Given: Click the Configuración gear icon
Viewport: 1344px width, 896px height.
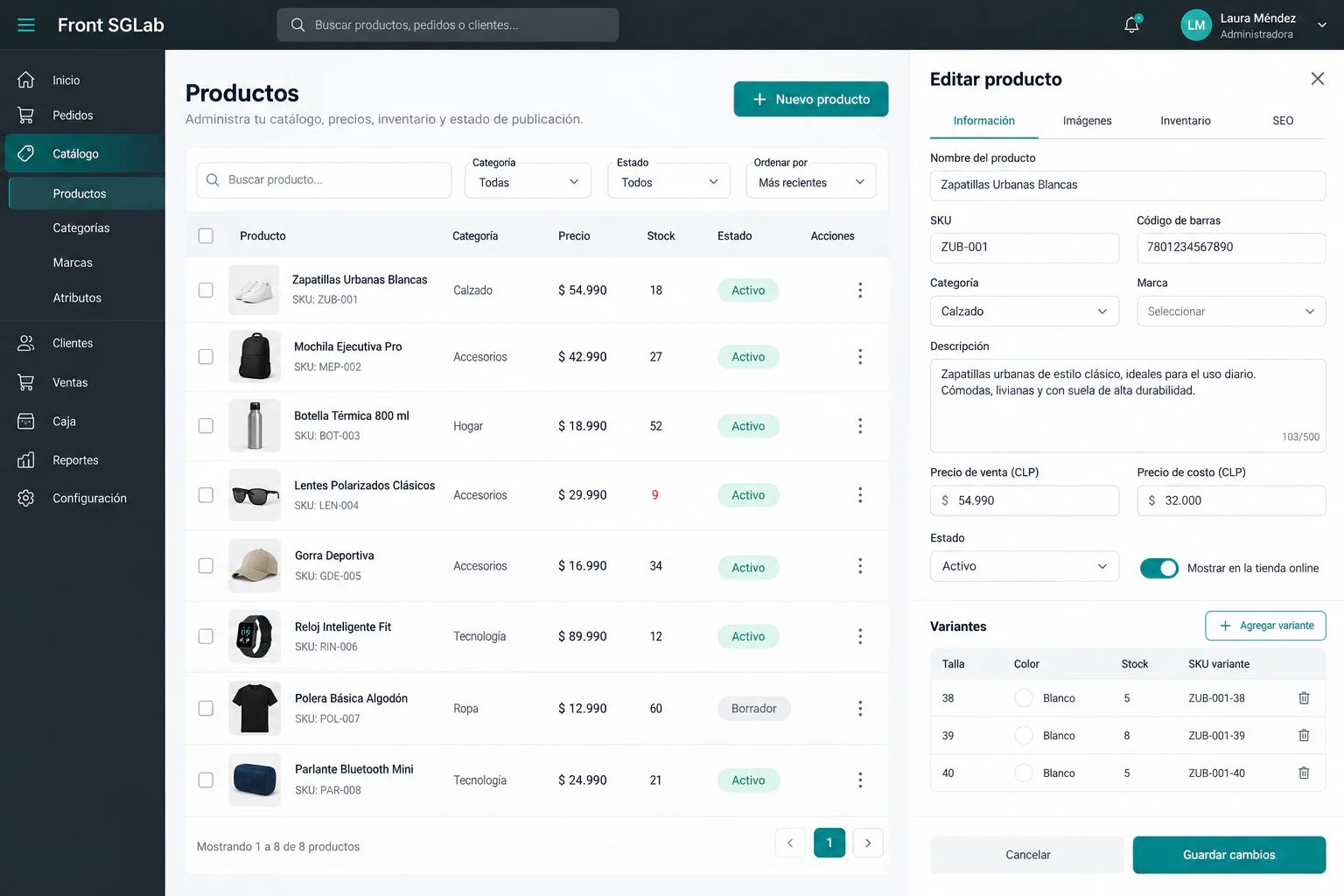Looking at the screenshot, I should tap(26, 498).
